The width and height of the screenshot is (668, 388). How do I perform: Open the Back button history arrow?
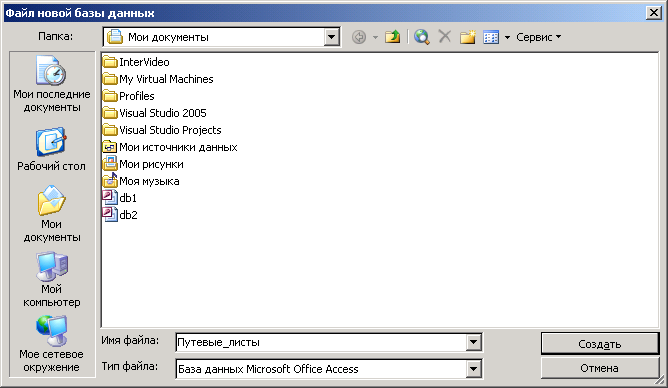[375, 37]
